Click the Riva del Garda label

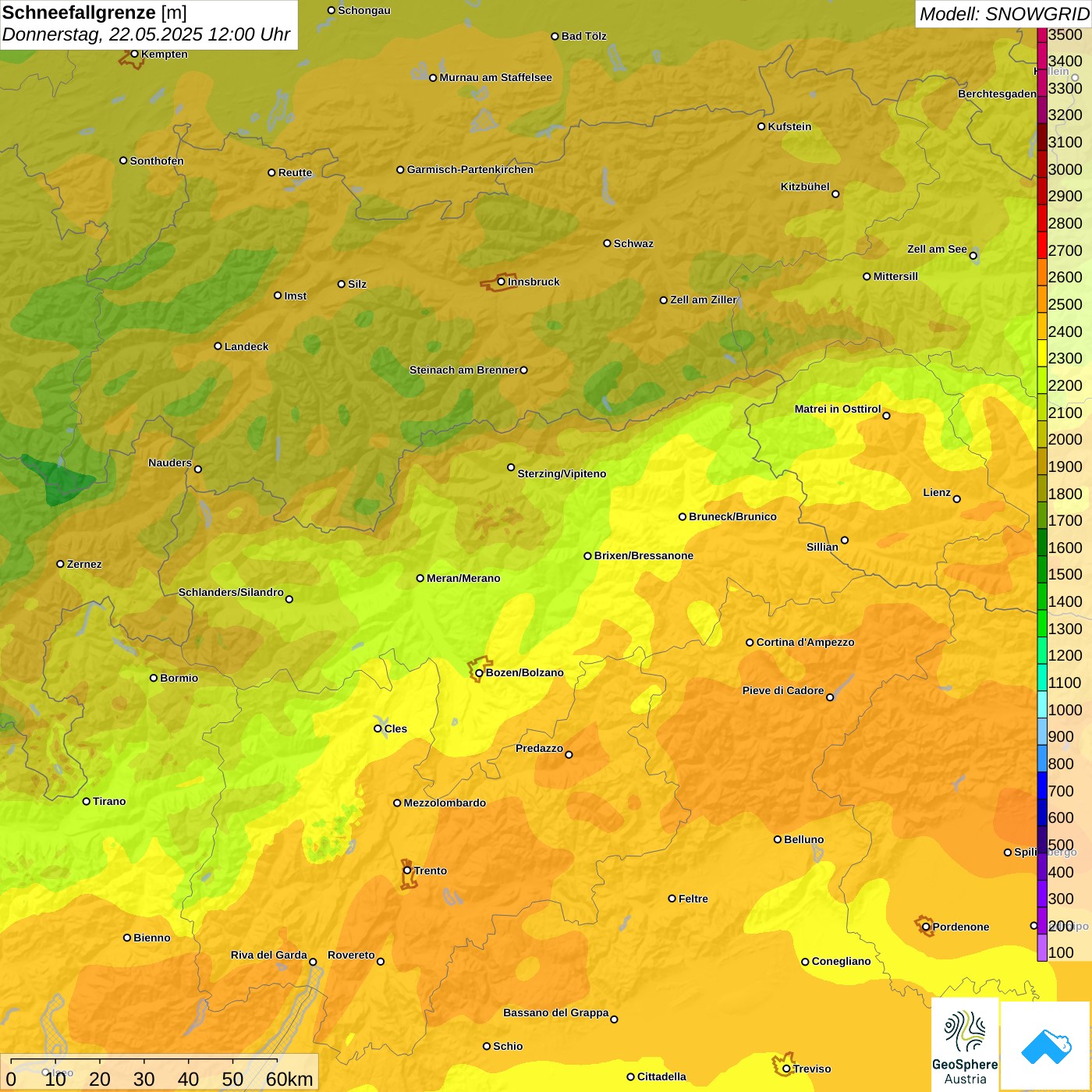point(269,955)
